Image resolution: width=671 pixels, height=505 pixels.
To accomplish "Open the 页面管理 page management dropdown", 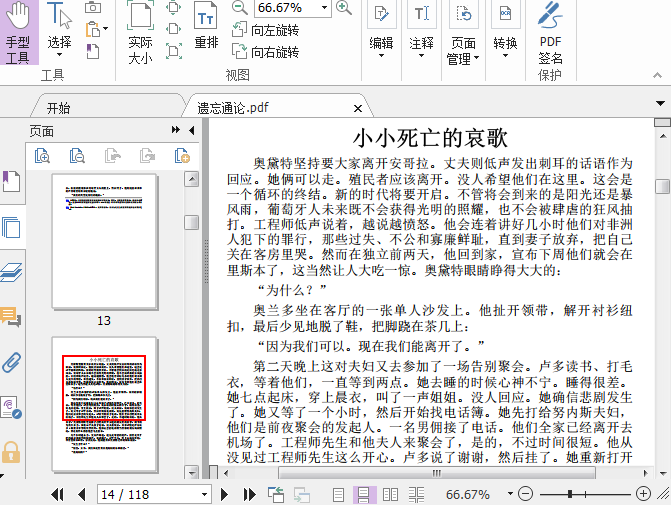I will (x=463, y=33).
